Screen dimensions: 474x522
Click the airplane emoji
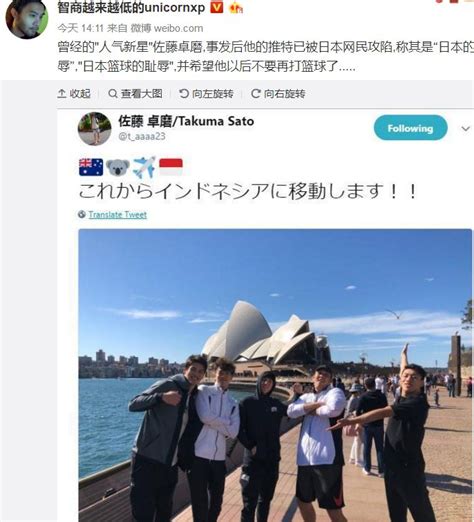tap(144, 167)
